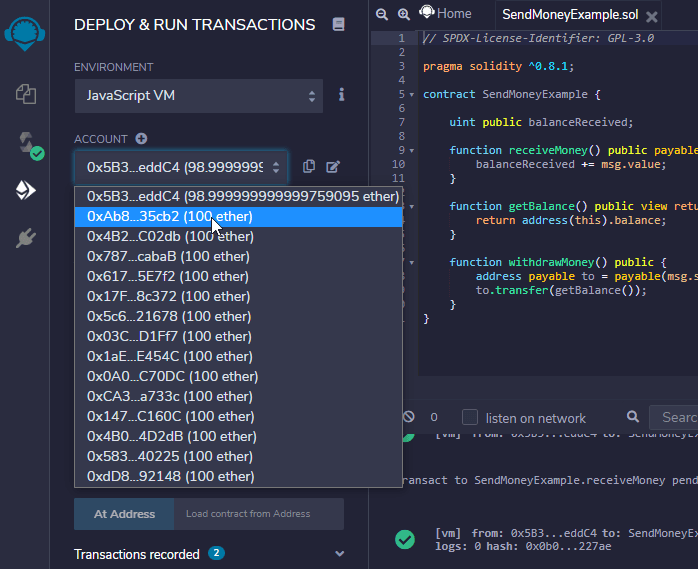
Task: Open the Remix logo home icon
Action: click(24, 34)
